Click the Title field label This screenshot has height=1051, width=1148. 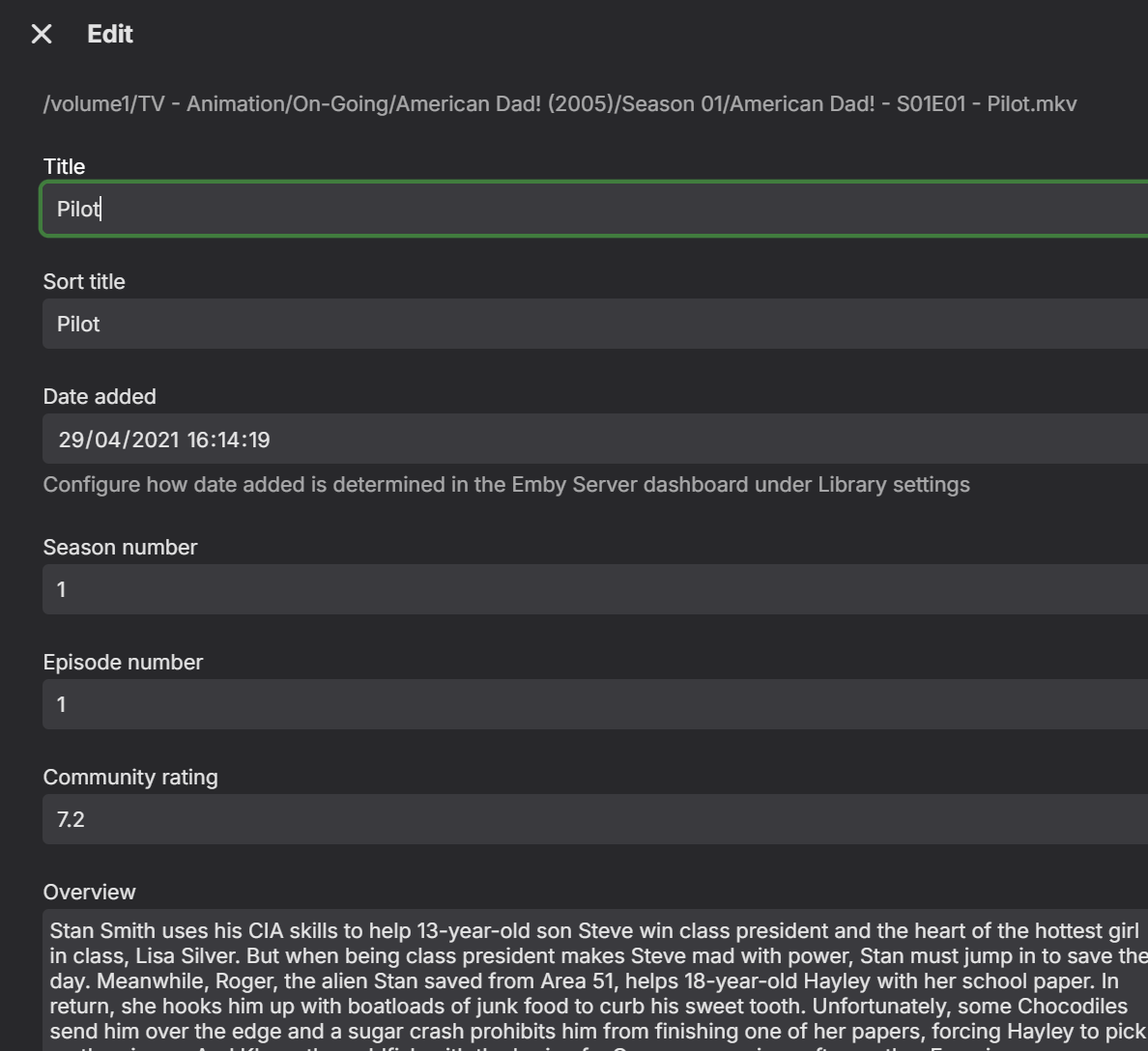coord(64,166)
